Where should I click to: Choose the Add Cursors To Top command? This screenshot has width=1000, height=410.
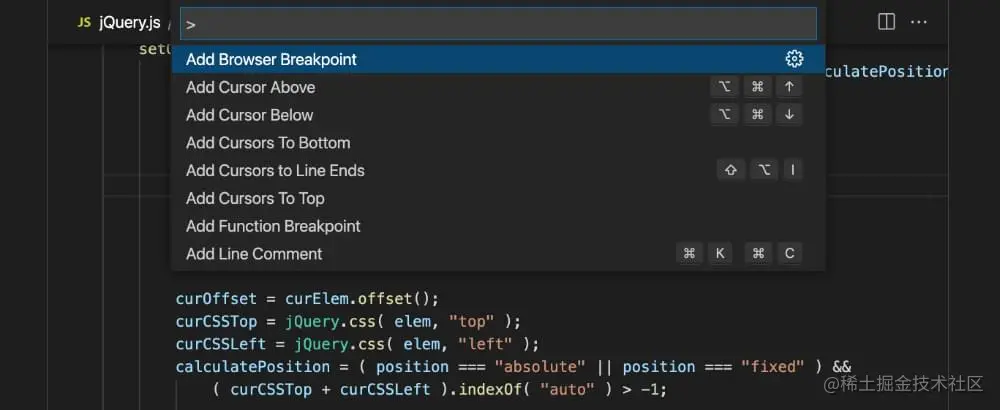pyautogui.click(x=255, y=198)
